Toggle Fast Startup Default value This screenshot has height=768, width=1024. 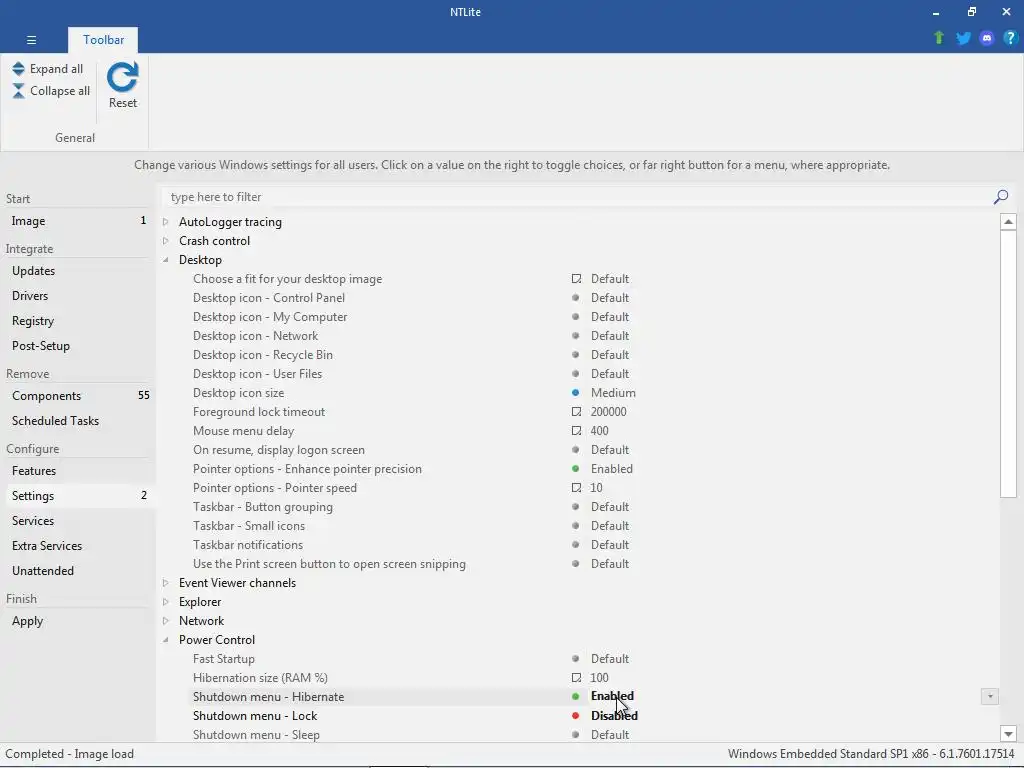tap(610, 659)
